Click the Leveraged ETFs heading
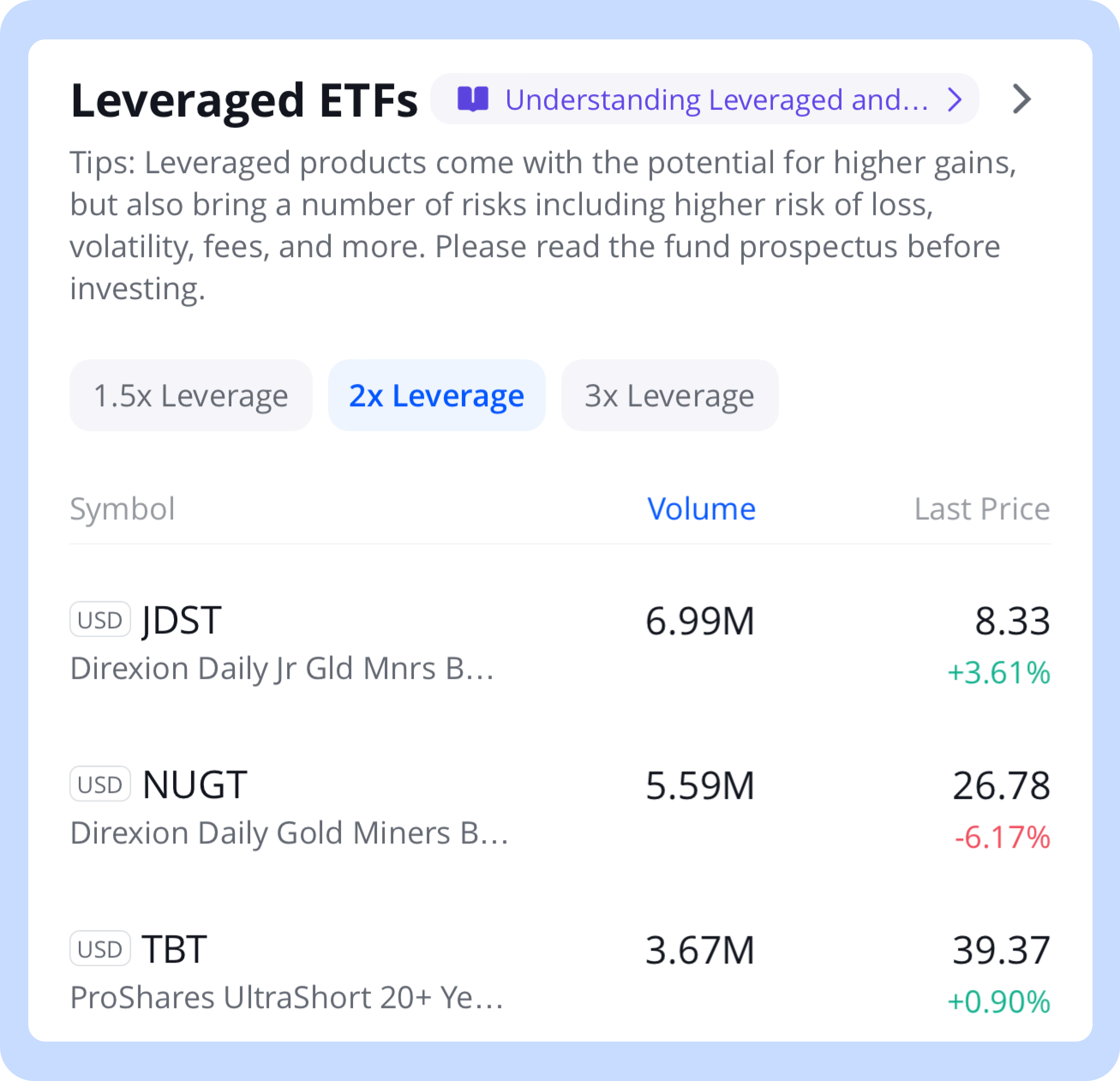The image size is (1120, 1081). pos(244,101)
